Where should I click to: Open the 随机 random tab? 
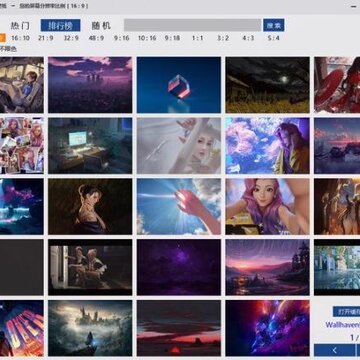[101, 26]
